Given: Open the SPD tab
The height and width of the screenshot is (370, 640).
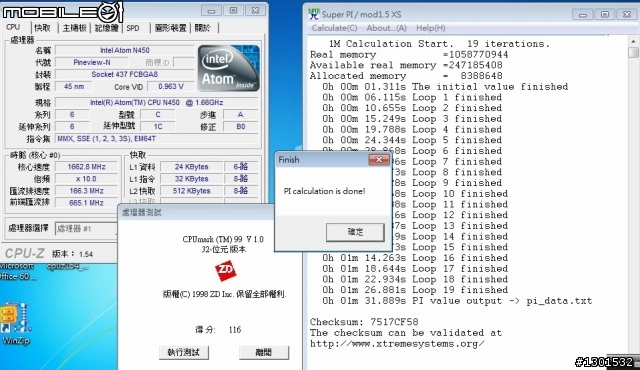Looking at the screenshot, I should click(133, 28).
